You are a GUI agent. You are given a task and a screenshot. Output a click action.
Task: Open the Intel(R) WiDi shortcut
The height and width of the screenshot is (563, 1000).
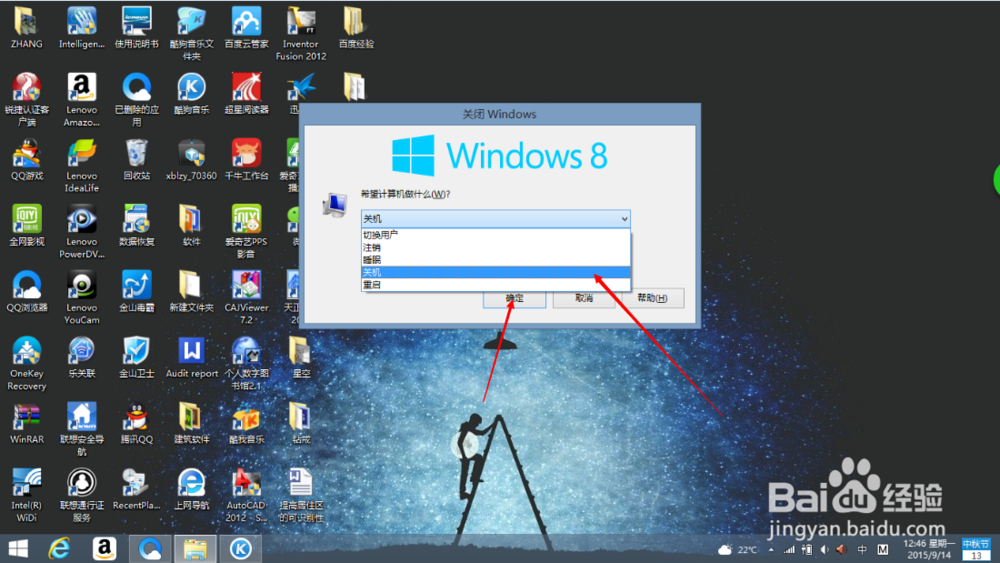click(x=27, y=495)
